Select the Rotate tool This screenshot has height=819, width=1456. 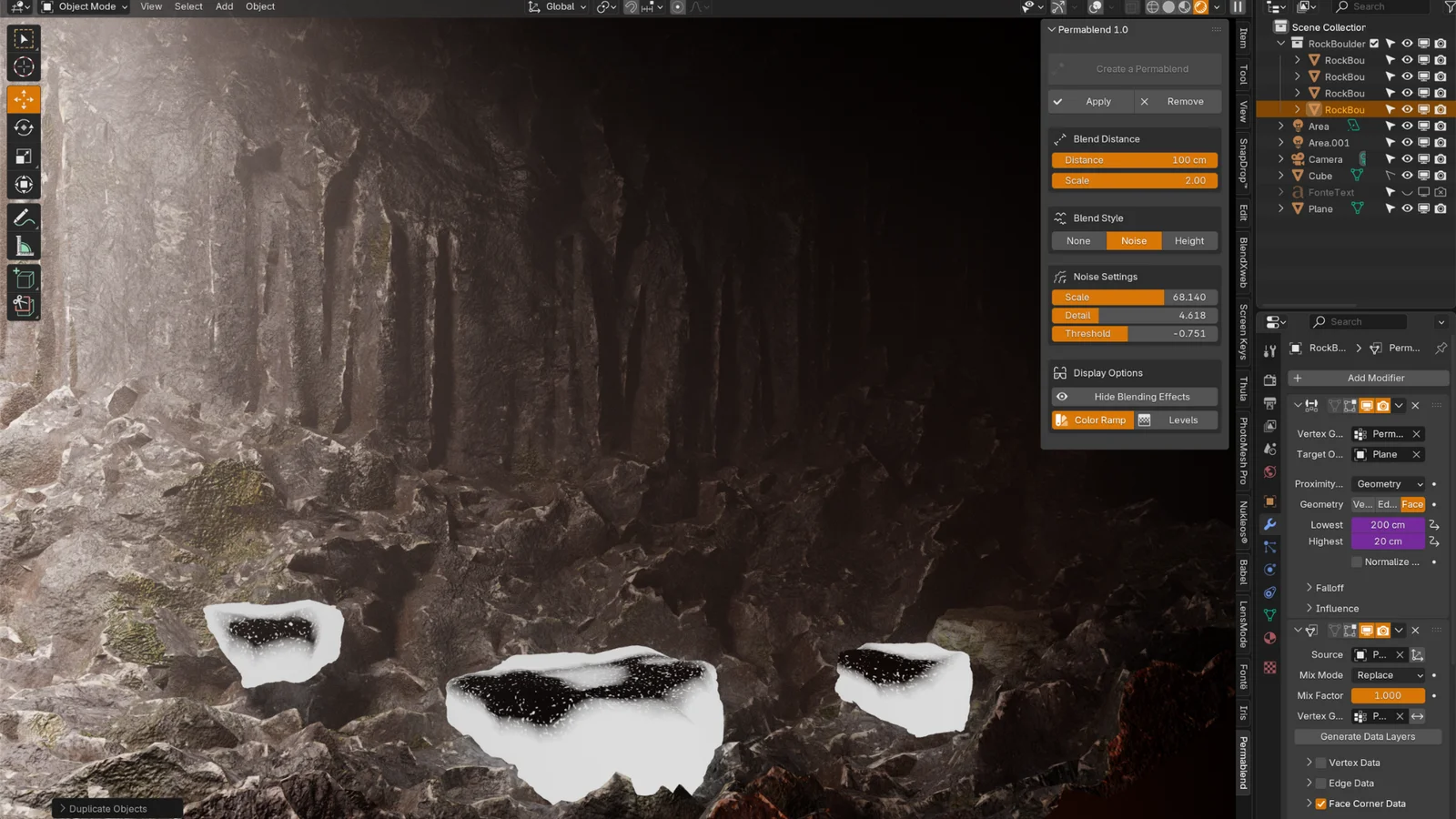tap(24, 127)
